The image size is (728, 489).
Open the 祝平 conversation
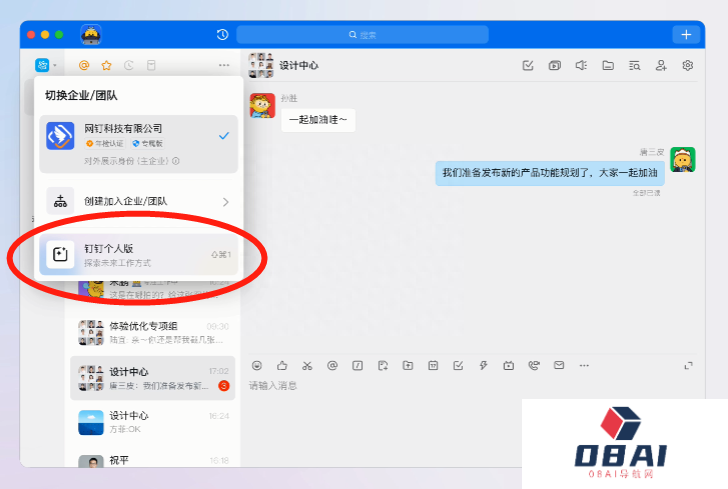[153, 461]
